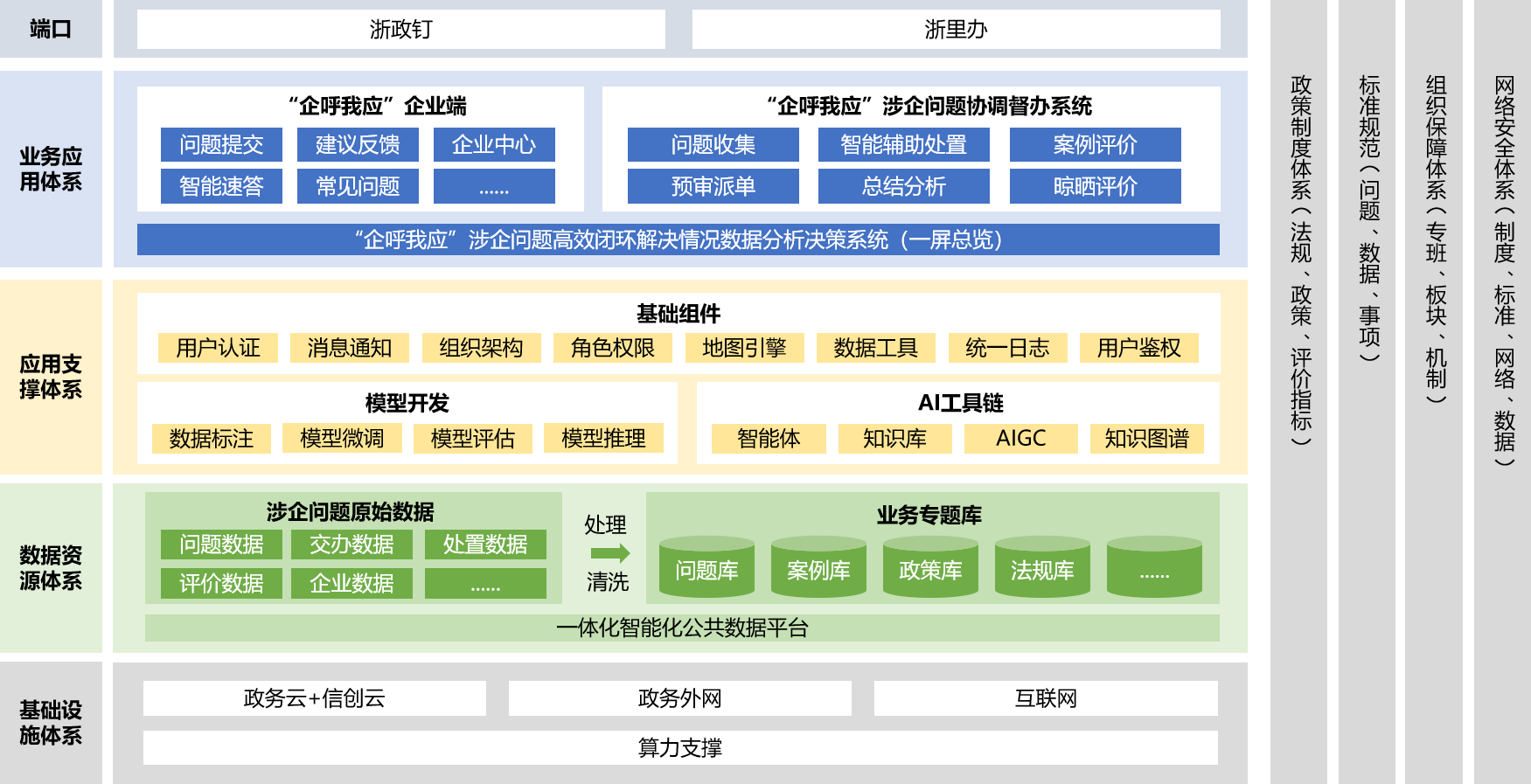
Task: Click the 问题库 database cylinder
Action: (x=706, y=569)
